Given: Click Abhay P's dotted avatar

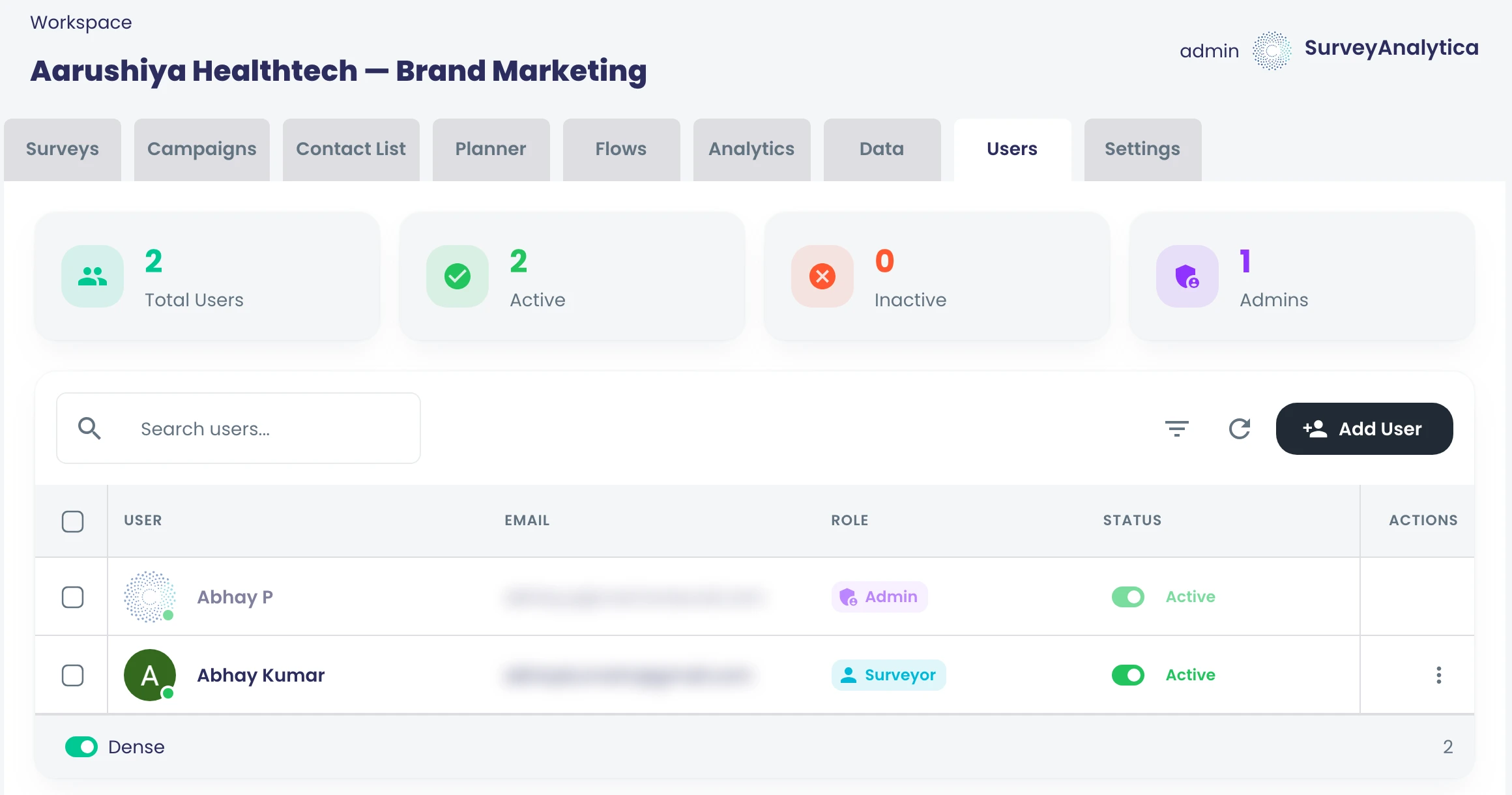Looking at the screenshot, I should coord(150,597).
